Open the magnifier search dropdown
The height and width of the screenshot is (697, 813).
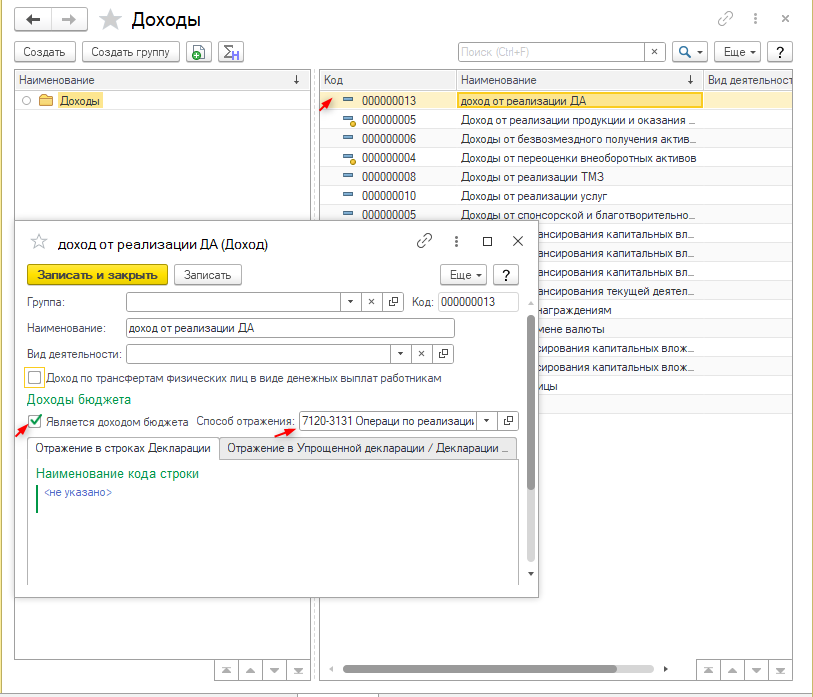pyautogui.click(x=690, y=52)
